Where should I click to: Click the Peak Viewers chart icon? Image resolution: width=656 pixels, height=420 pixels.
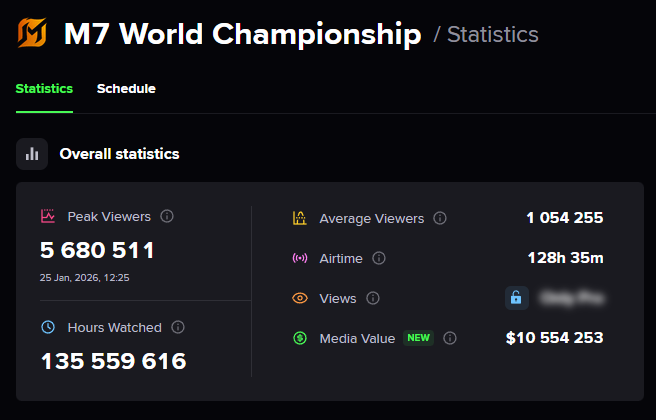click(48, 216)
